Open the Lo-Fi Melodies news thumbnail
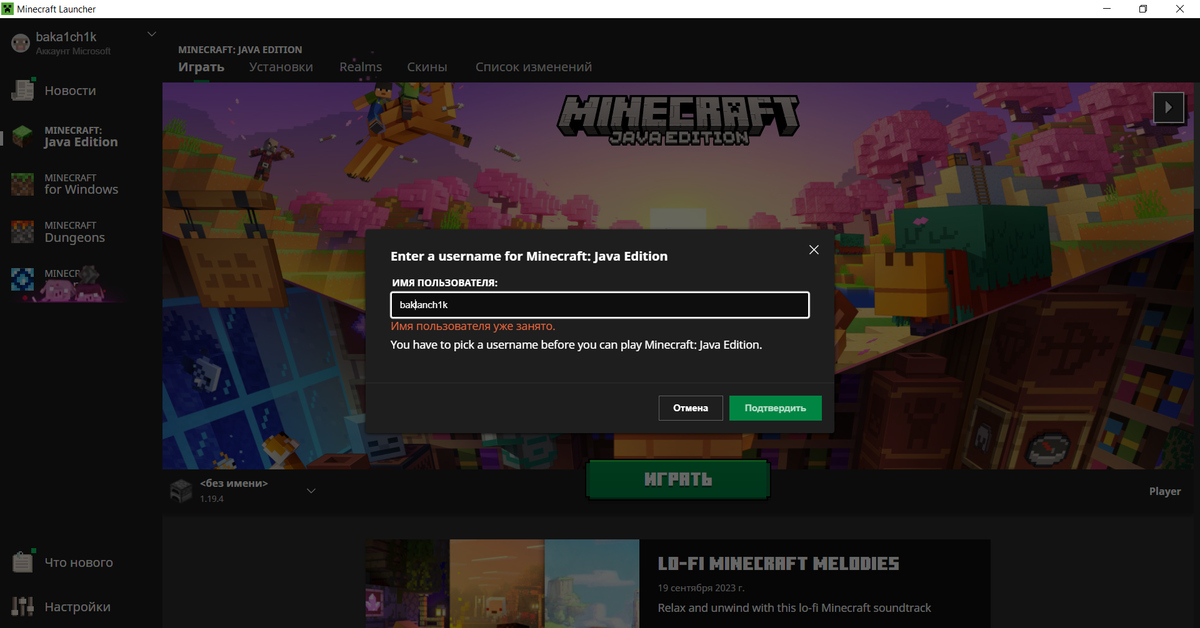This screenshot has height=628, width=1200. (x=502, y=584)
